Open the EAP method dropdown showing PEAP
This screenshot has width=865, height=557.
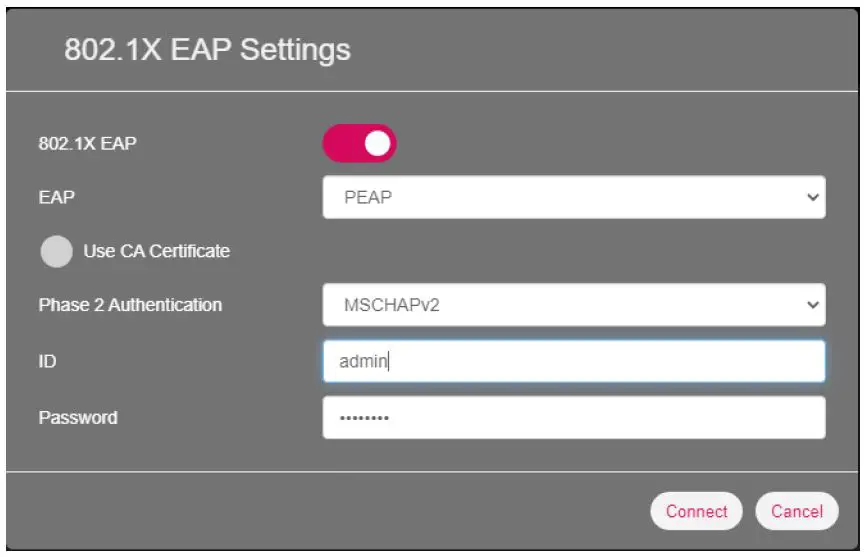[573, 197]
